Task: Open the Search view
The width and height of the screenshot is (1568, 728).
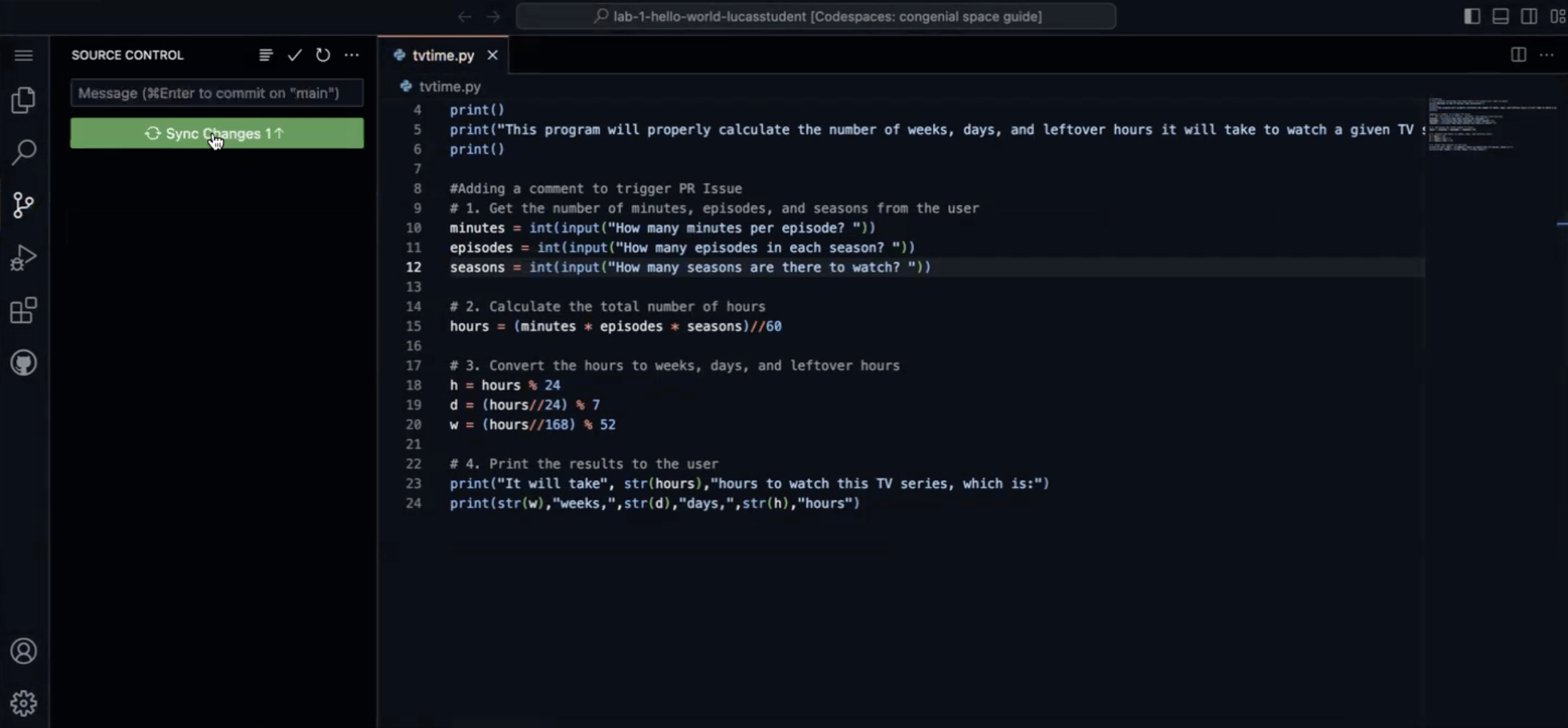Action: (23, 152)
